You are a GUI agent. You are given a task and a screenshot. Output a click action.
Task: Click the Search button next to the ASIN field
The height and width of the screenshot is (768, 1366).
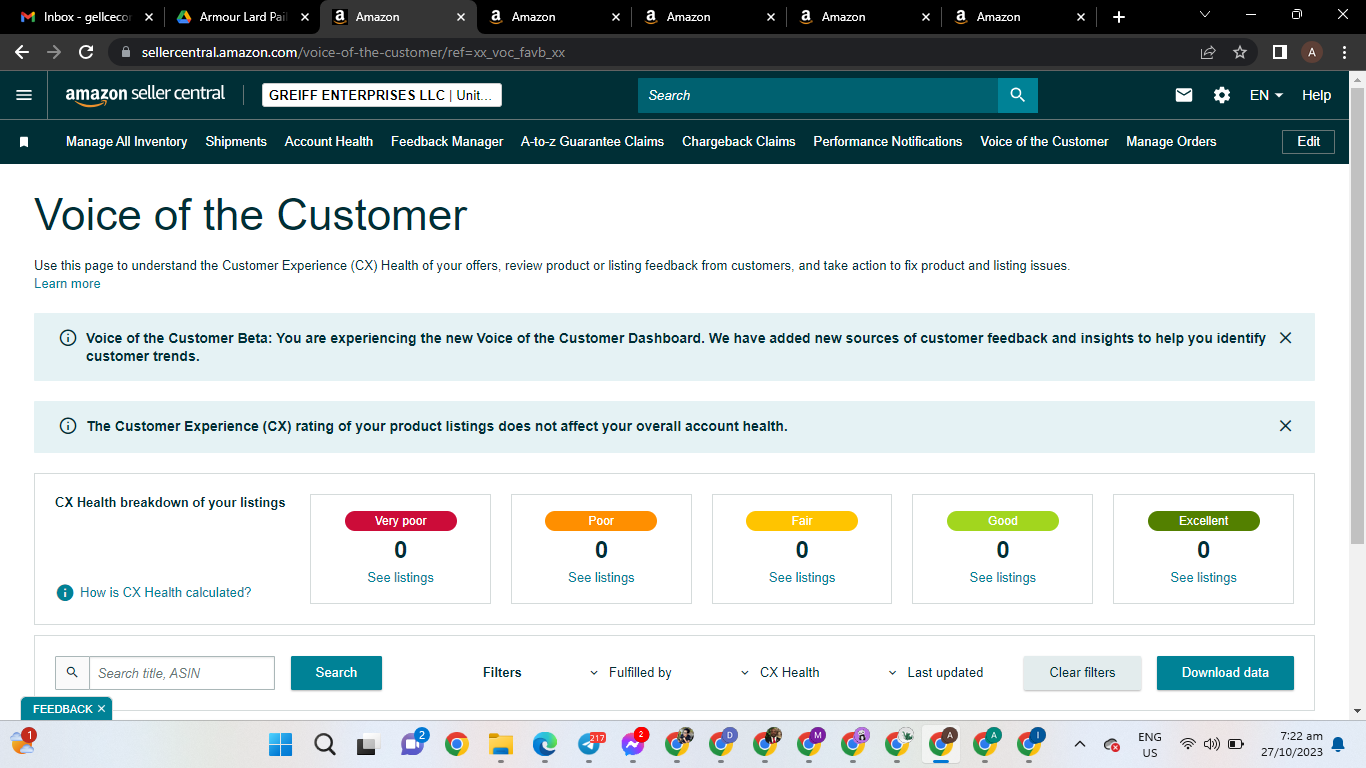coord(336,673)
